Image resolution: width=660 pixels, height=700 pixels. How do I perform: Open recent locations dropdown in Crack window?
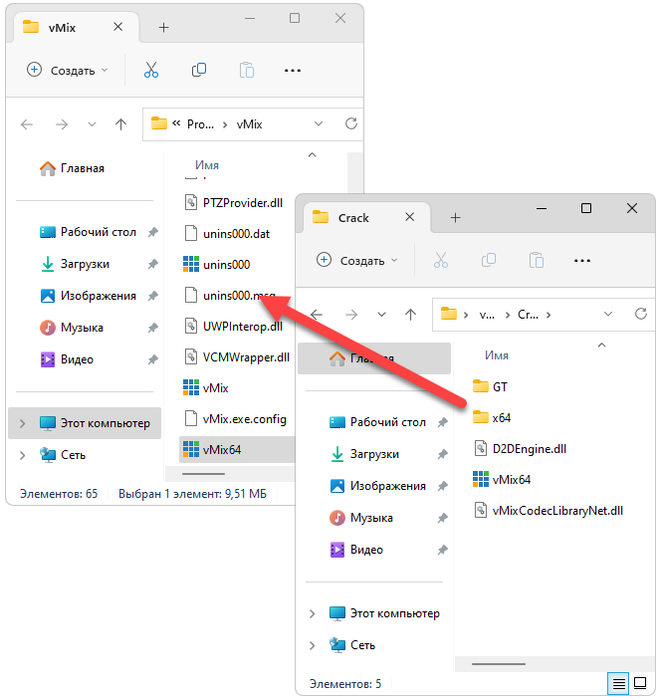tap(382, 314)
